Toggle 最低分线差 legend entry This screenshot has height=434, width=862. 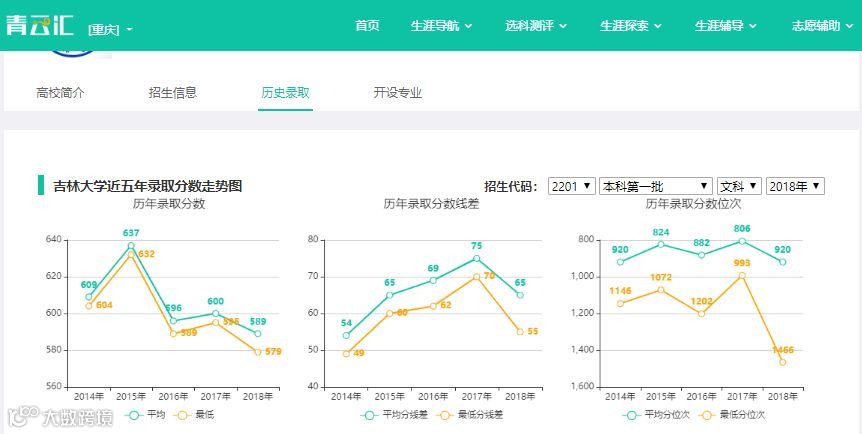469,415
